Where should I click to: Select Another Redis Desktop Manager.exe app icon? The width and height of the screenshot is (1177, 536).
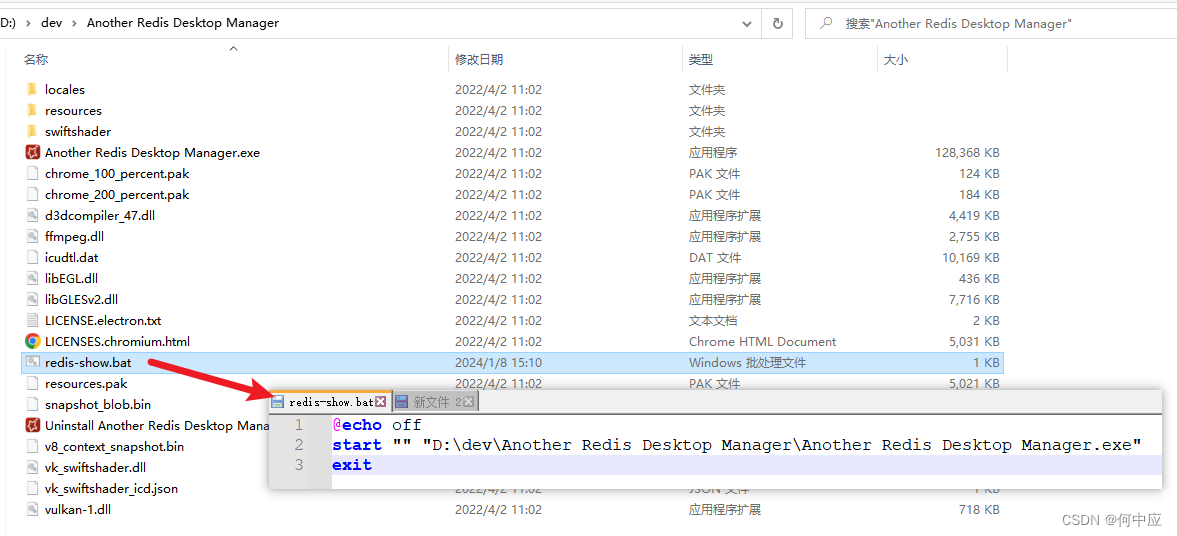coord(32,152)
